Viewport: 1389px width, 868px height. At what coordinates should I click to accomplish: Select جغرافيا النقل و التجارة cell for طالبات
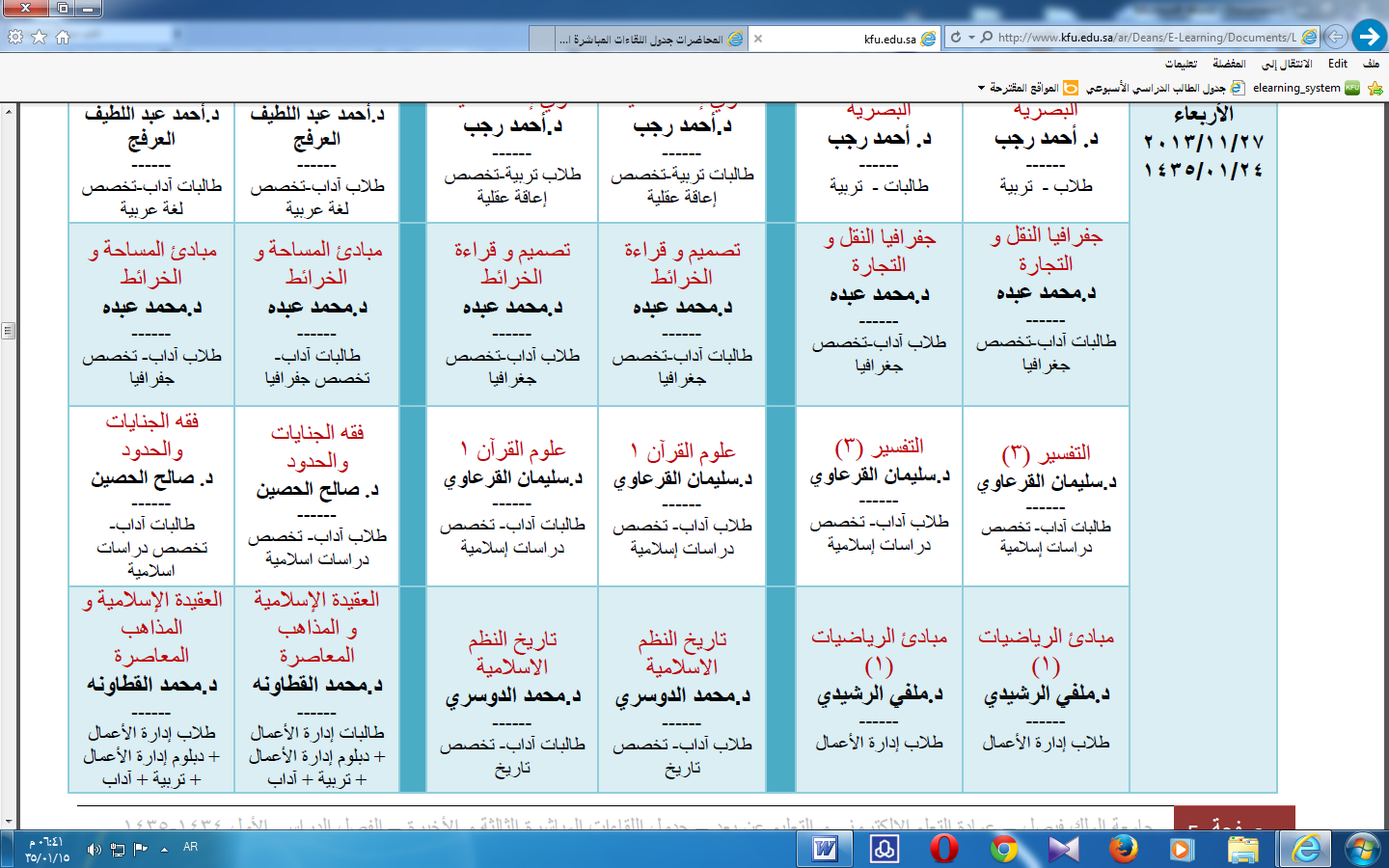click(x=1046, y=313)
